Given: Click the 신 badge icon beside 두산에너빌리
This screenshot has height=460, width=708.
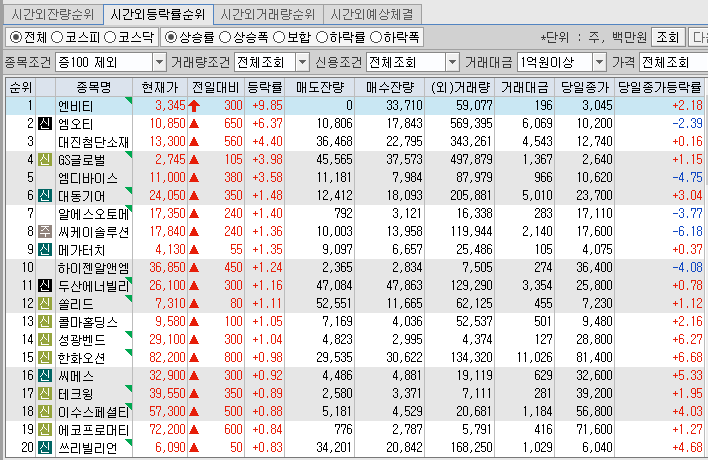Looking at the screenshot, I should (x=45, y=285).
